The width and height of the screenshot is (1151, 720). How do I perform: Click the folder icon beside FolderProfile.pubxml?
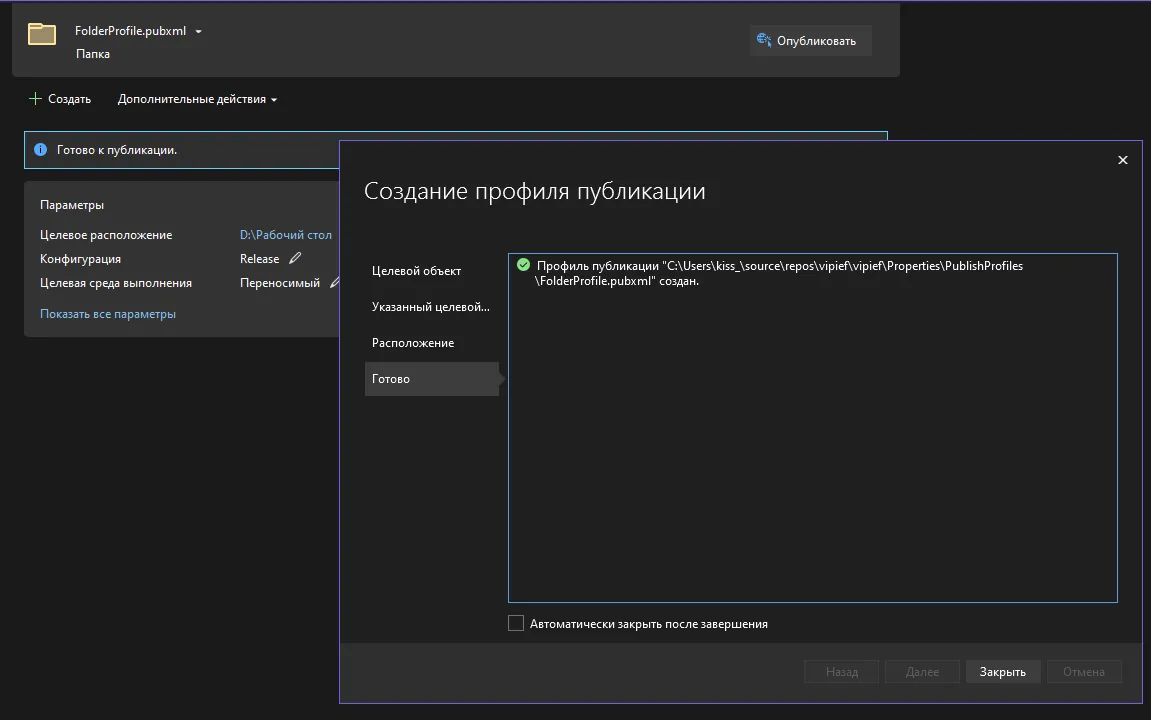click(42, 34)
